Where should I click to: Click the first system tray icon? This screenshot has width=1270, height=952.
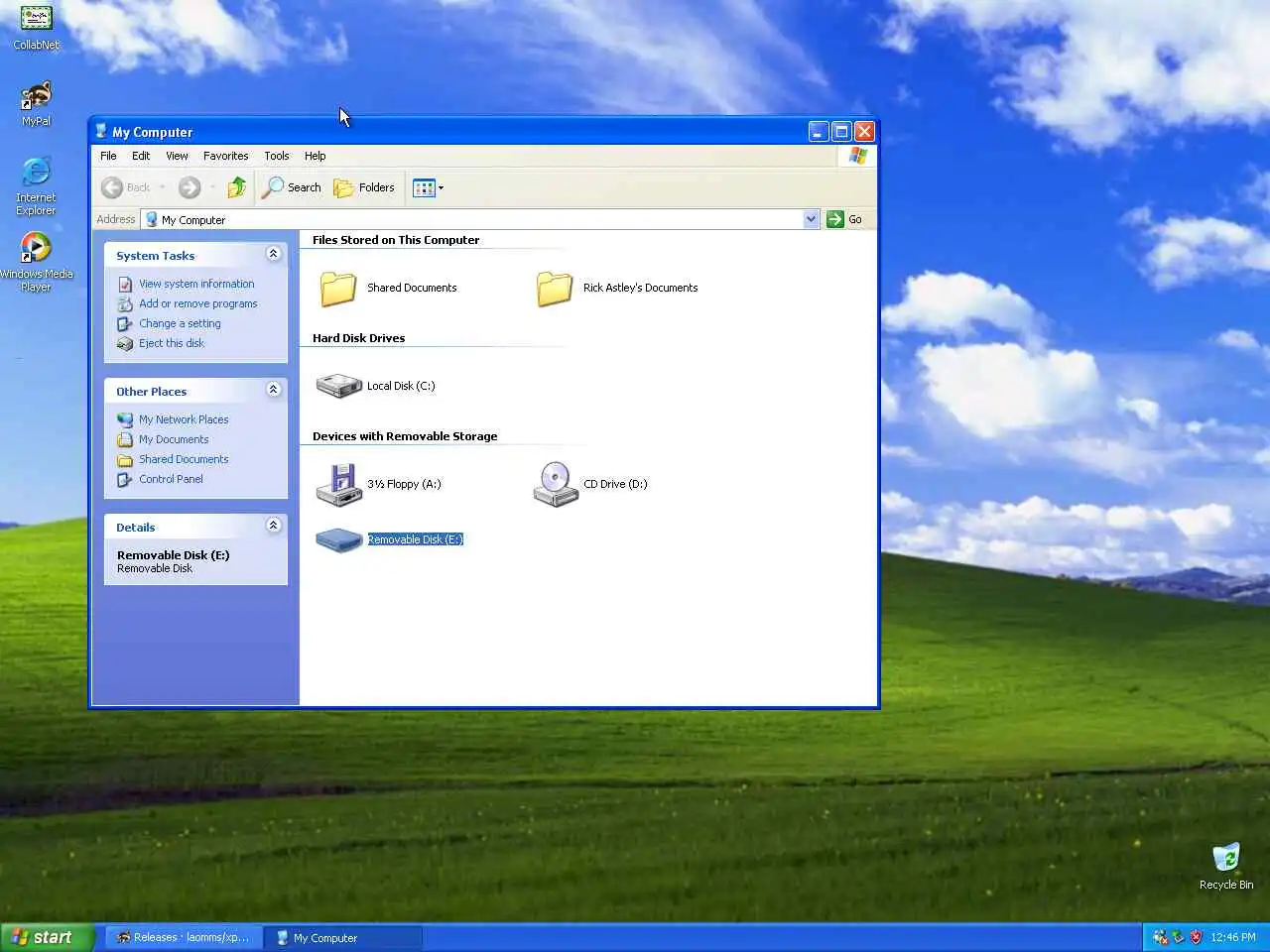tap(1160, 937)
